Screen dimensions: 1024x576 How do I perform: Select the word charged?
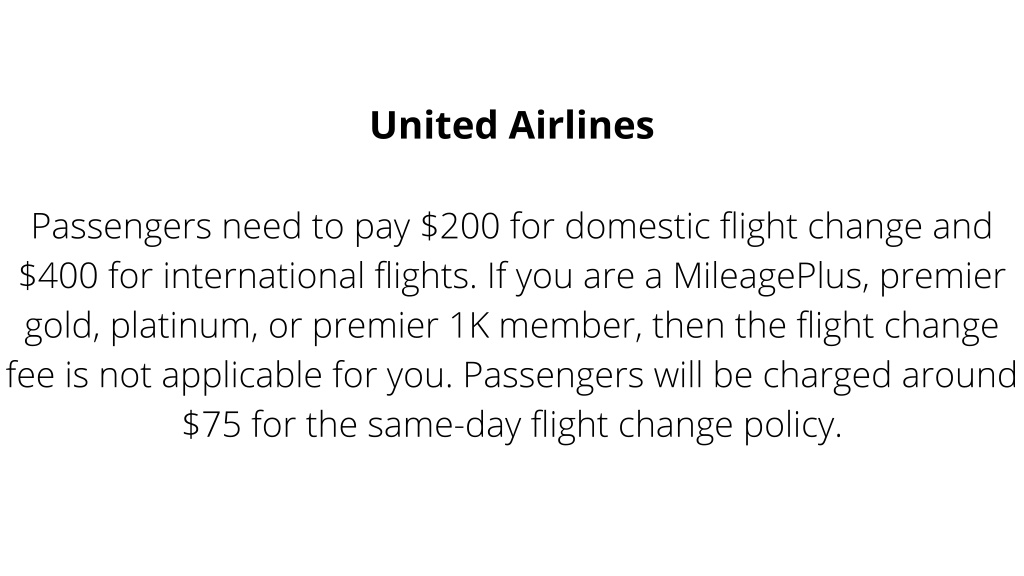pos(827,376)
